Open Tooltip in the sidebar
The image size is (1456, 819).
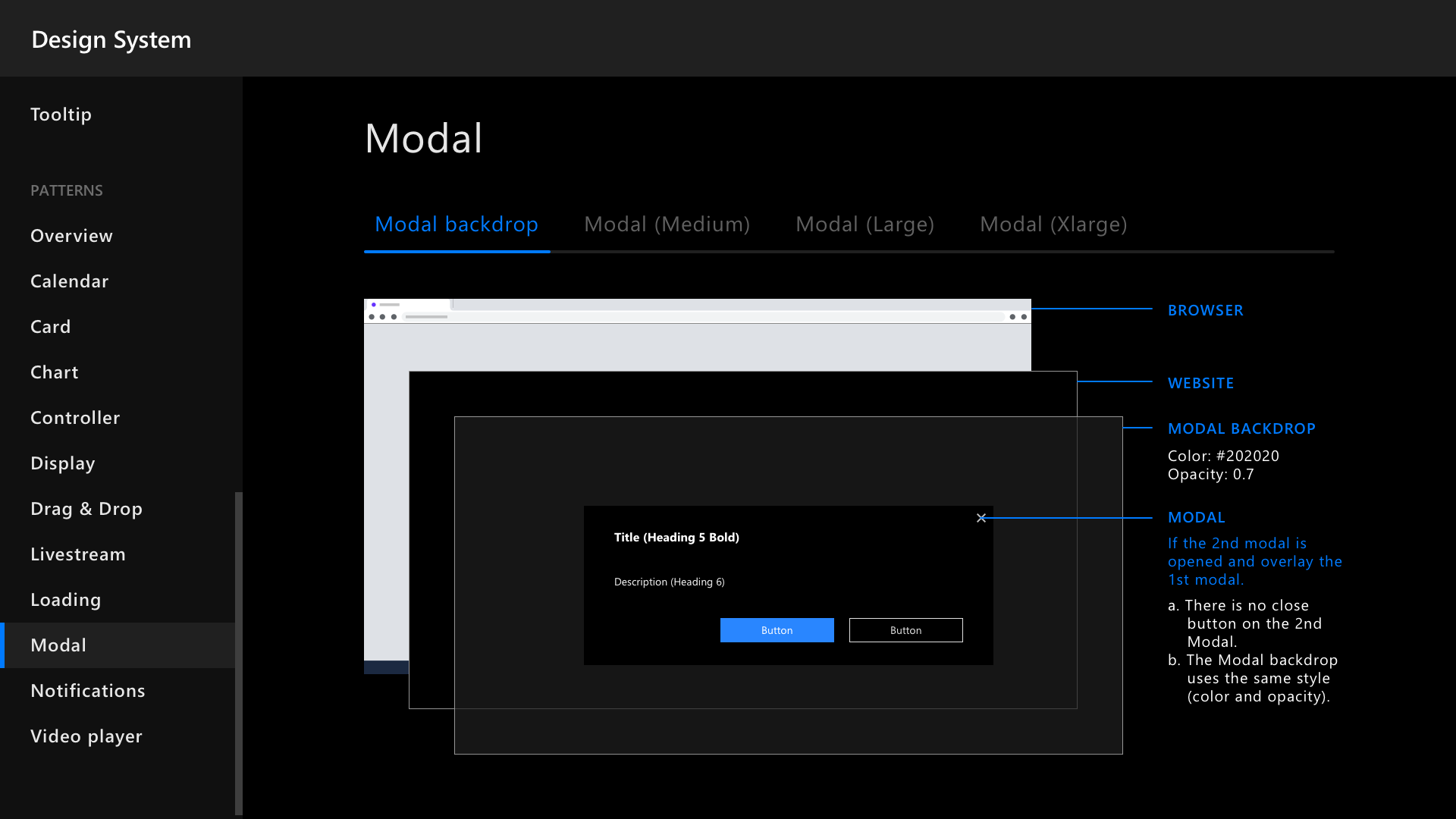pyautogui.click(x=61, y=115)
